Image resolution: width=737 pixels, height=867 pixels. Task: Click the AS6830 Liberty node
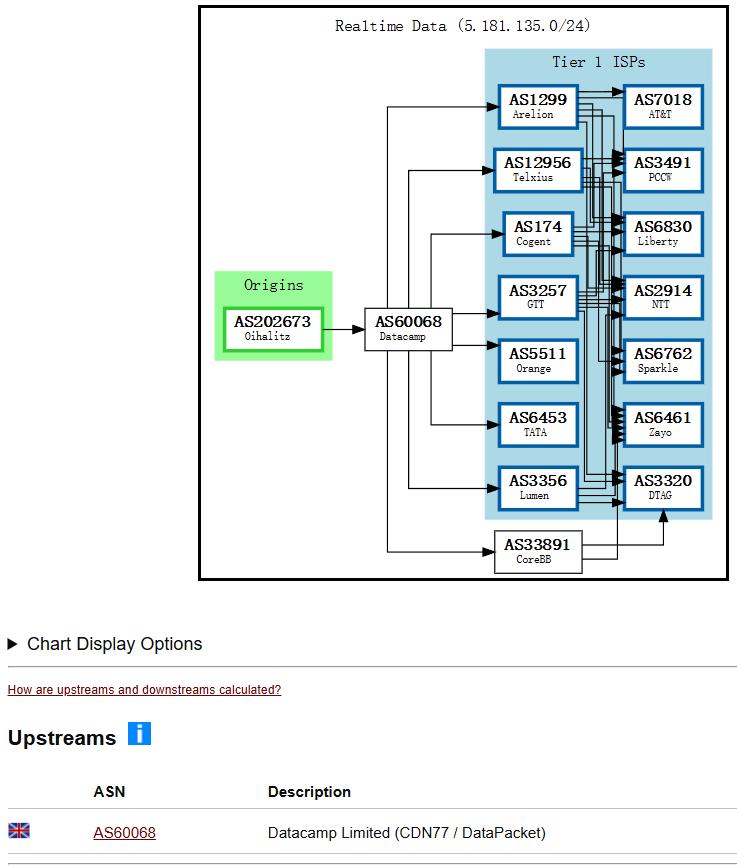click(x=663, y=234)
